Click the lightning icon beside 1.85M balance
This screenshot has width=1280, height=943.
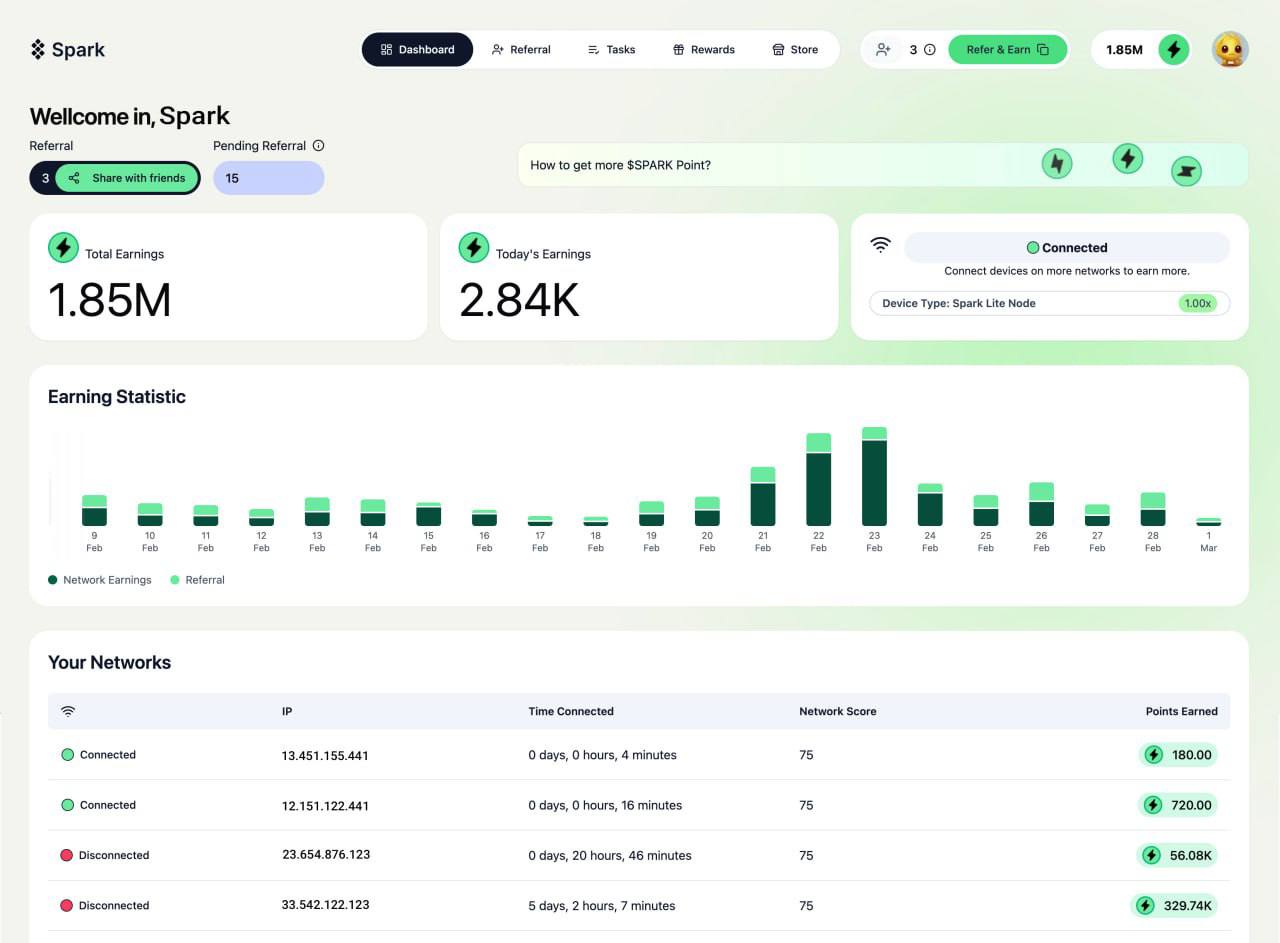pos(1174,49)
